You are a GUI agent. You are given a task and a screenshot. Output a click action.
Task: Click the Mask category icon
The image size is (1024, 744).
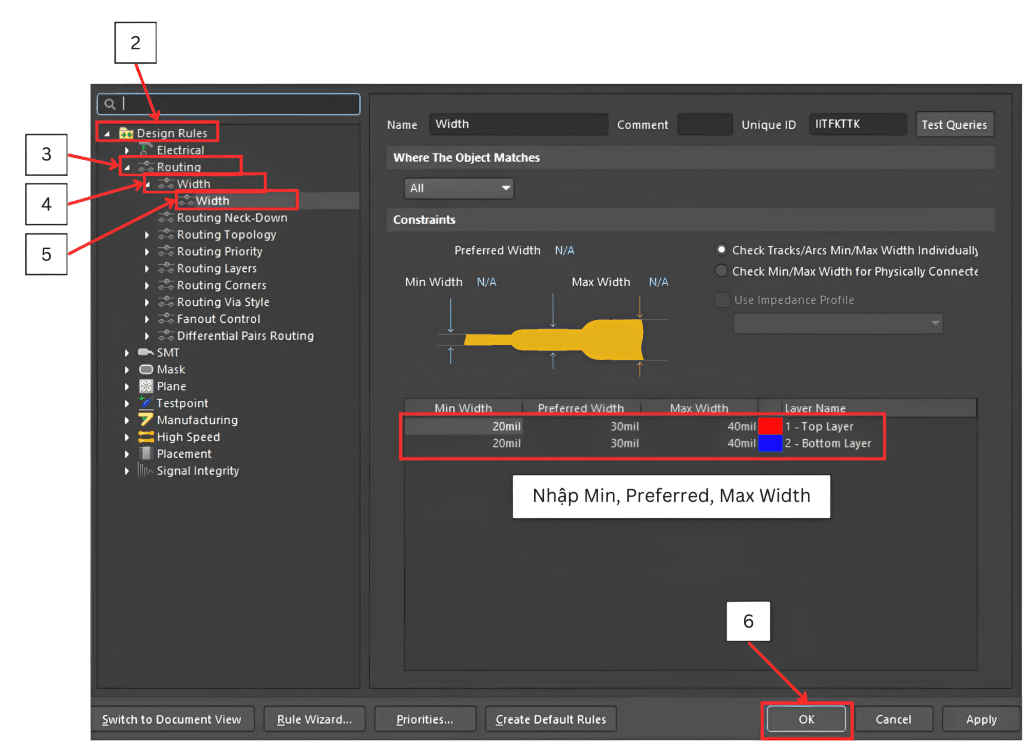tap(146, 370)
